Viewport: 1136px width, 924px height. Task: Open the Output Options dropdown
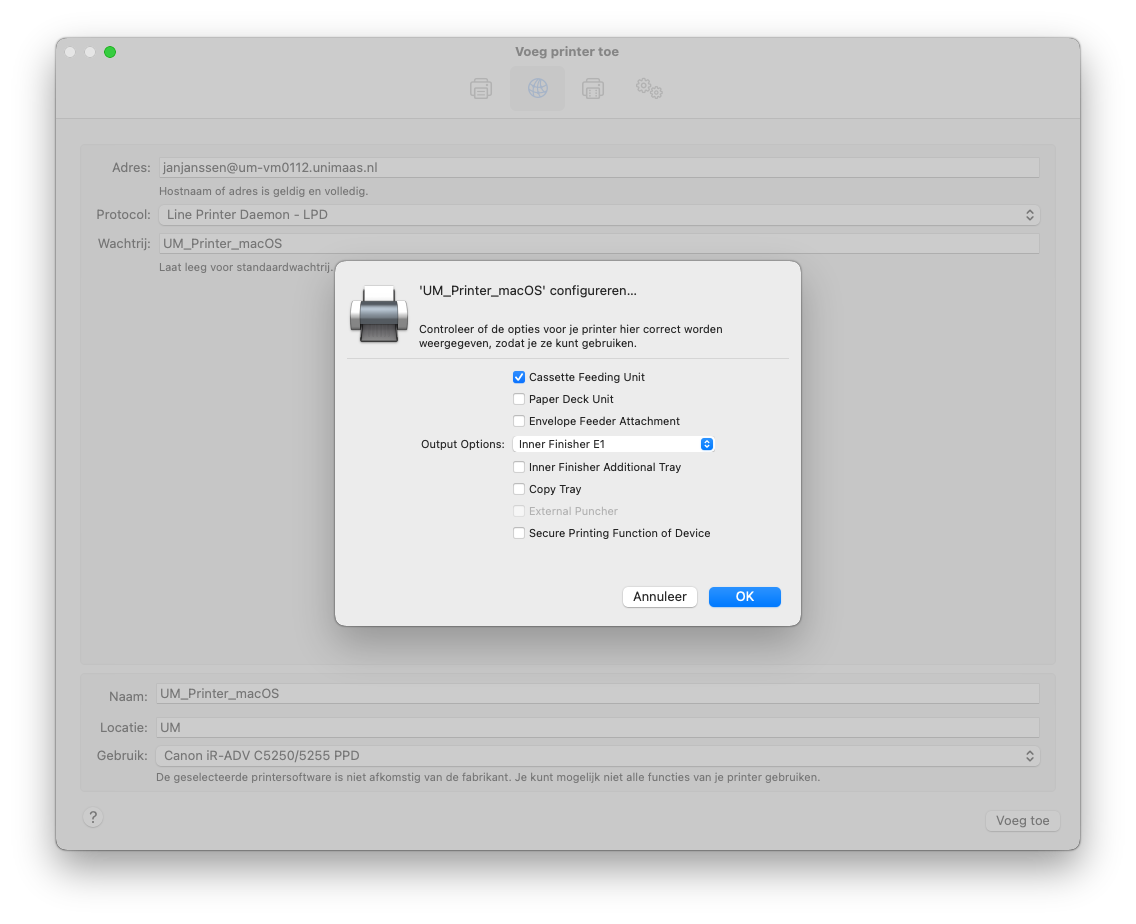tap(613, 444)
